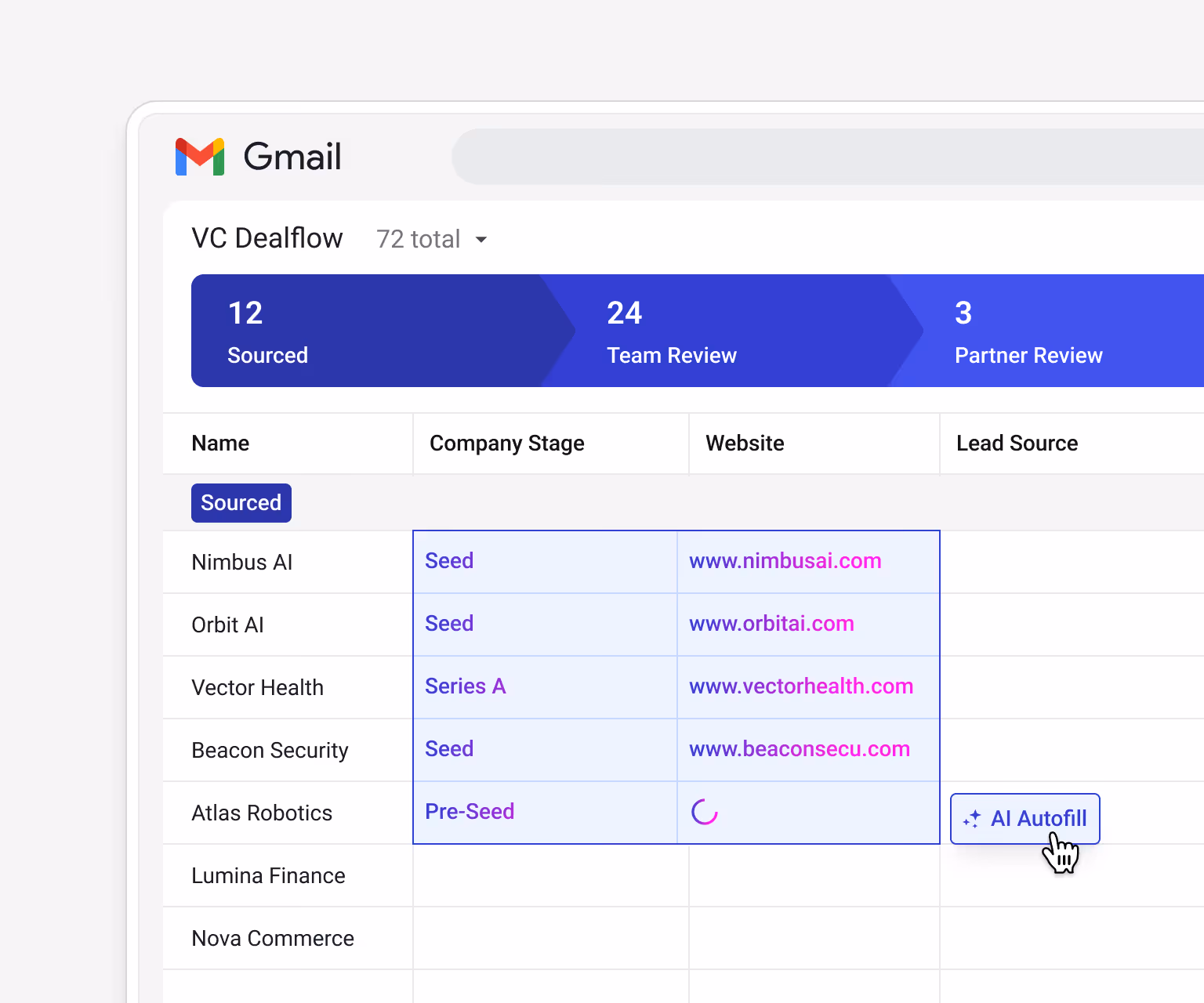Select the Vector Health name cell
Screen dimensions: 1204x1003
tap(288, 688)
